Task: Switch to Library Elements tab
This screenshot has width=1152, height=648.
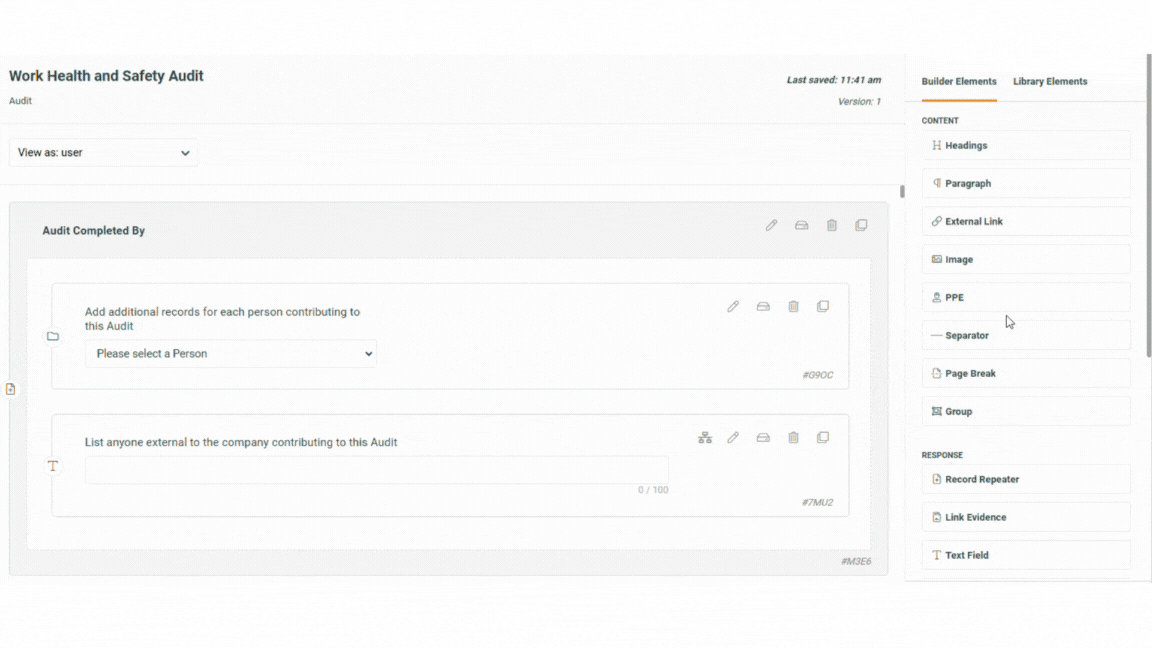Action: [1049, 82]
